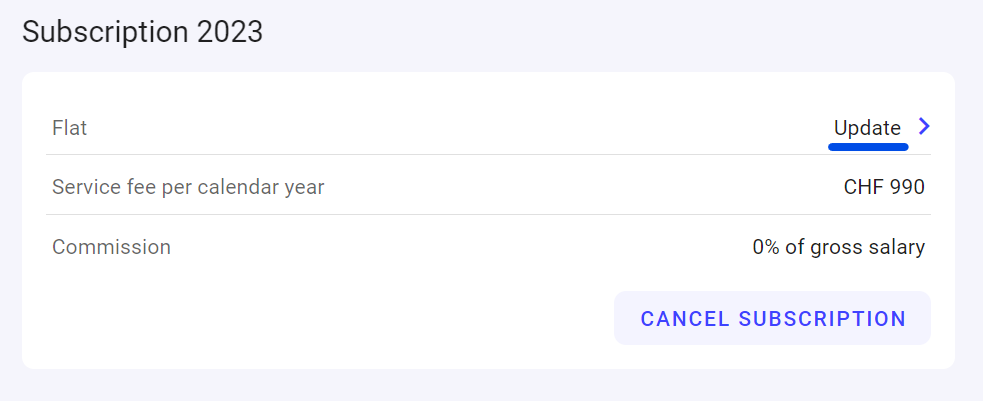The height and width of the screenshot is (401, 983).
Task: Click the Subscription 2023 heading
Action: click(x=142, y=31)
